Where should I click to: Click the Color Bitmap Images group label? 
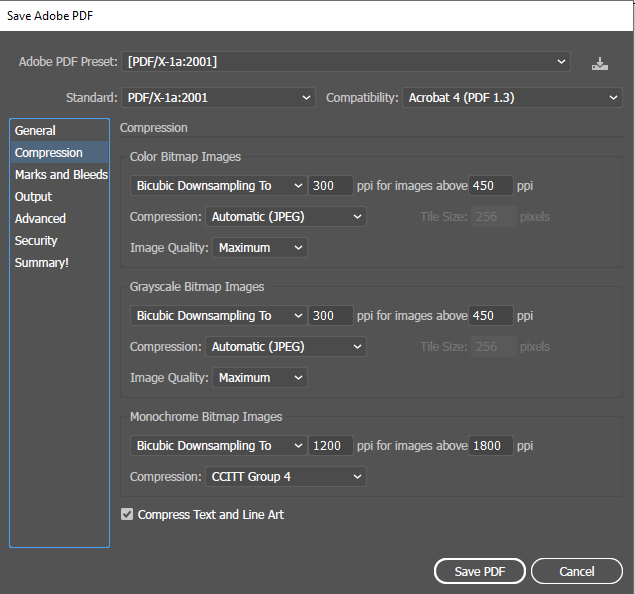pos(185,157)
